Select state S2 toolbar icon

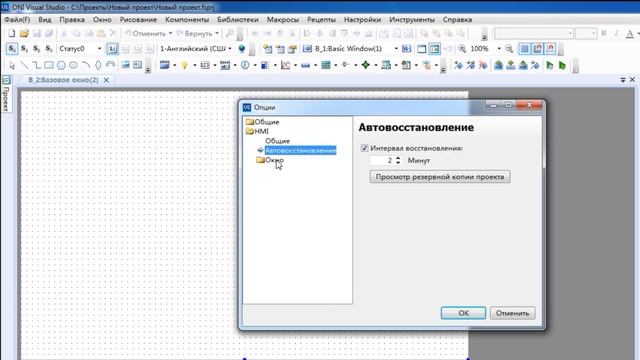pyautogui.click(x=36, y=49)
